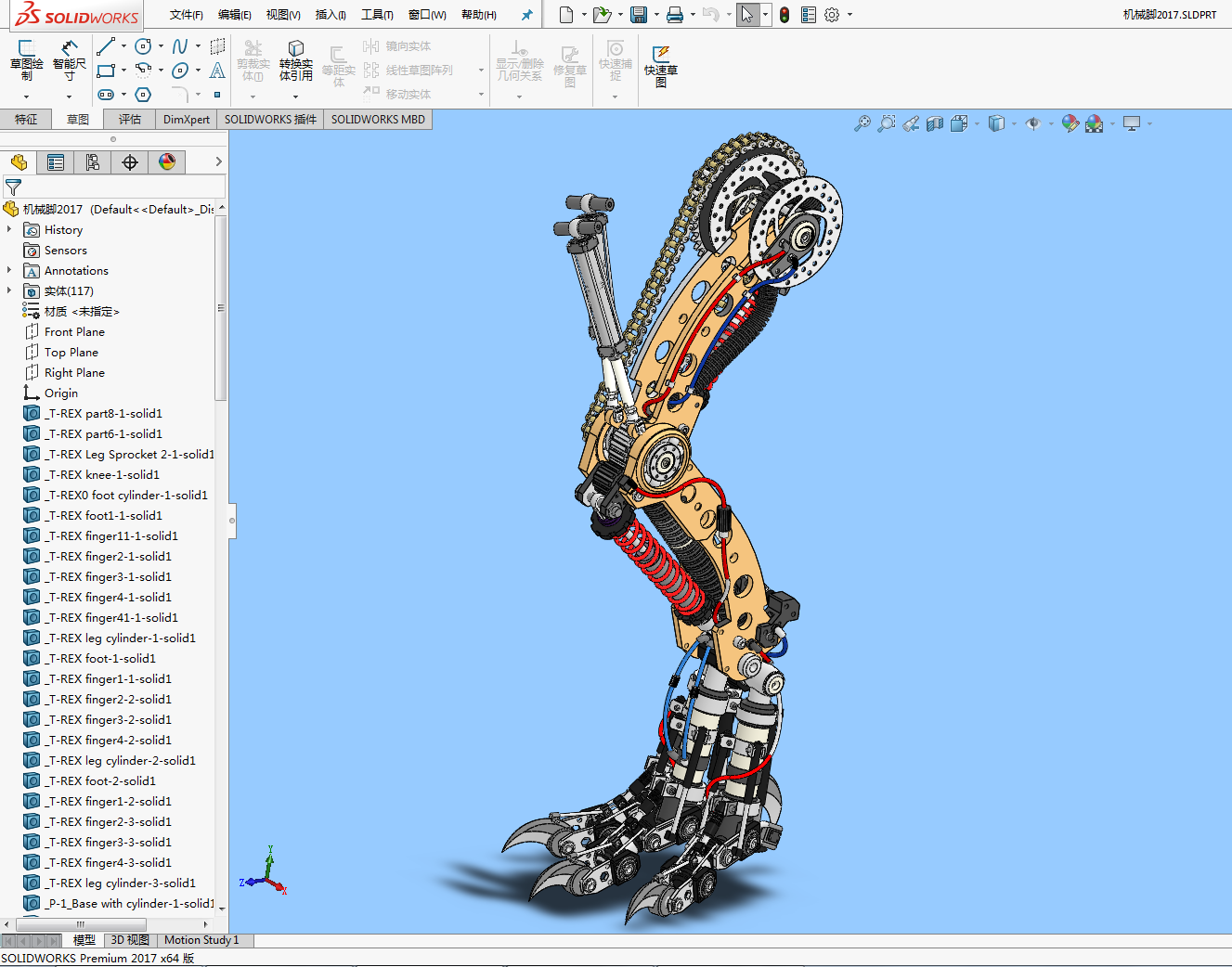The width and height of the screenshot is (1232, 967).
Task: Open the 工具(T) menu
Action: (377, 15)
